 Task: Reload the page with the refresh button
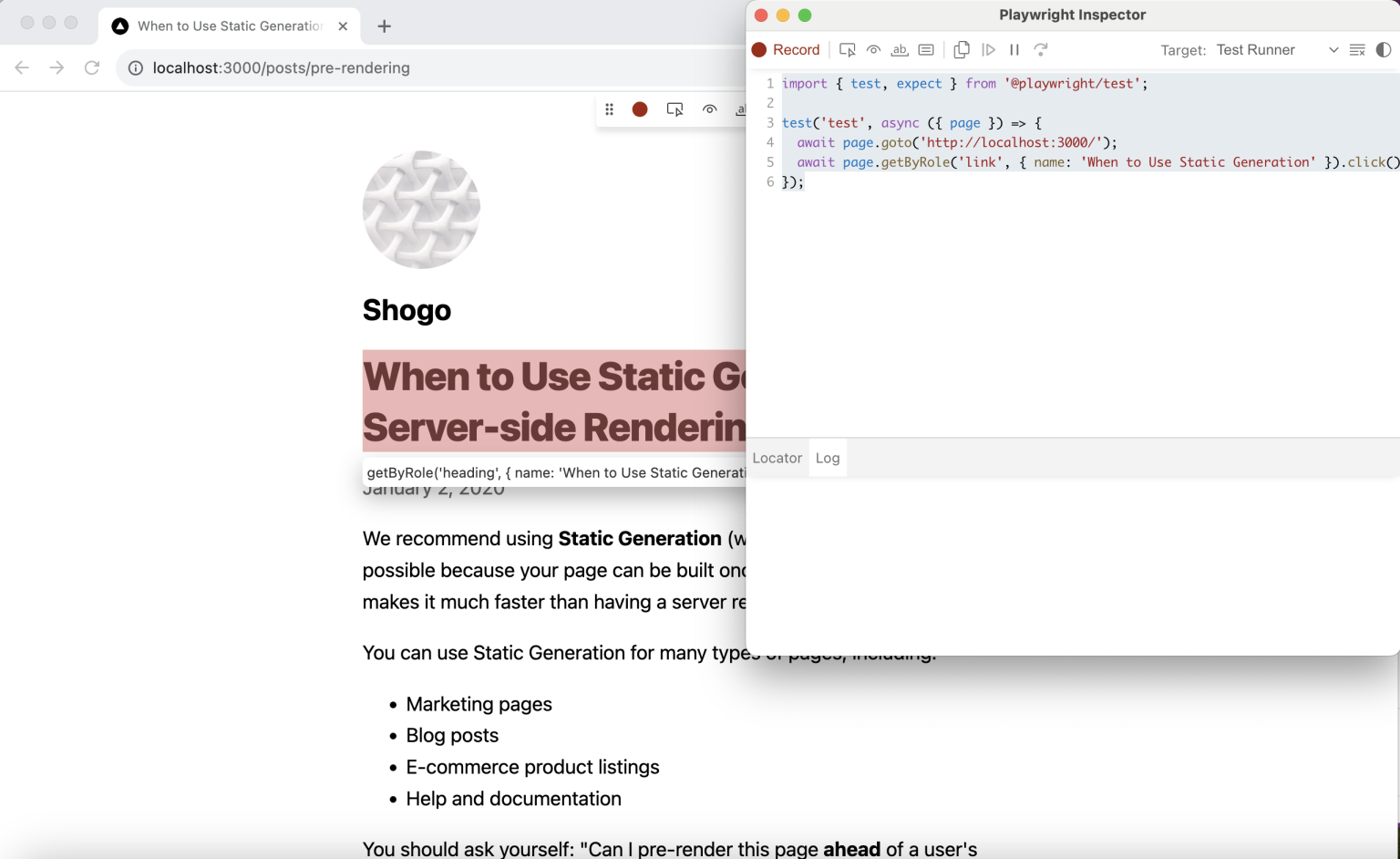(91, 67)
